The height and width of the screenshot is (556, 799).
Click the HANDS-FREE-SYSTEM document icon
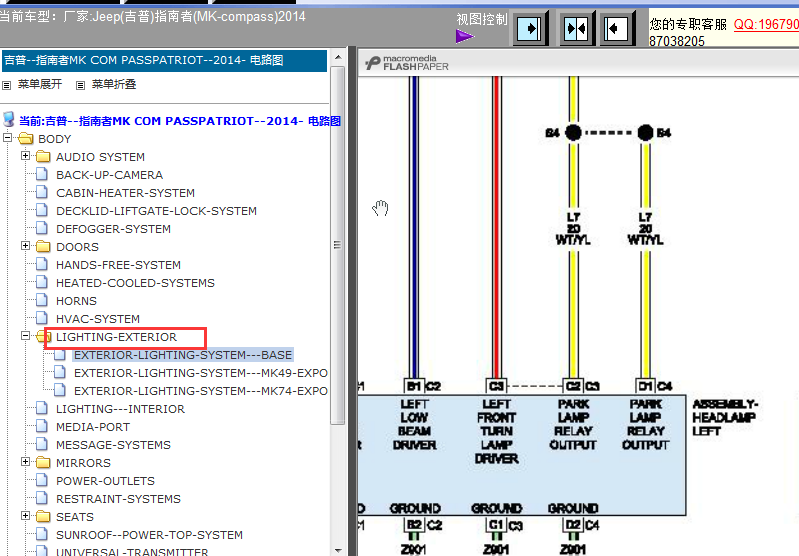[42, 264]
